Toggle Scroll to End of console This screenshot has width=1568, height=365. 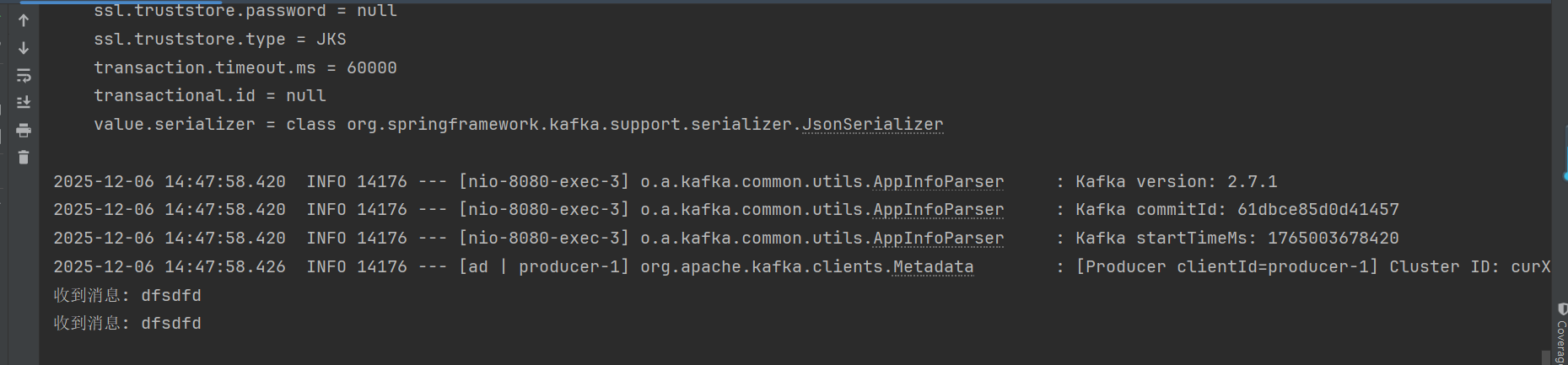[24, 102]
